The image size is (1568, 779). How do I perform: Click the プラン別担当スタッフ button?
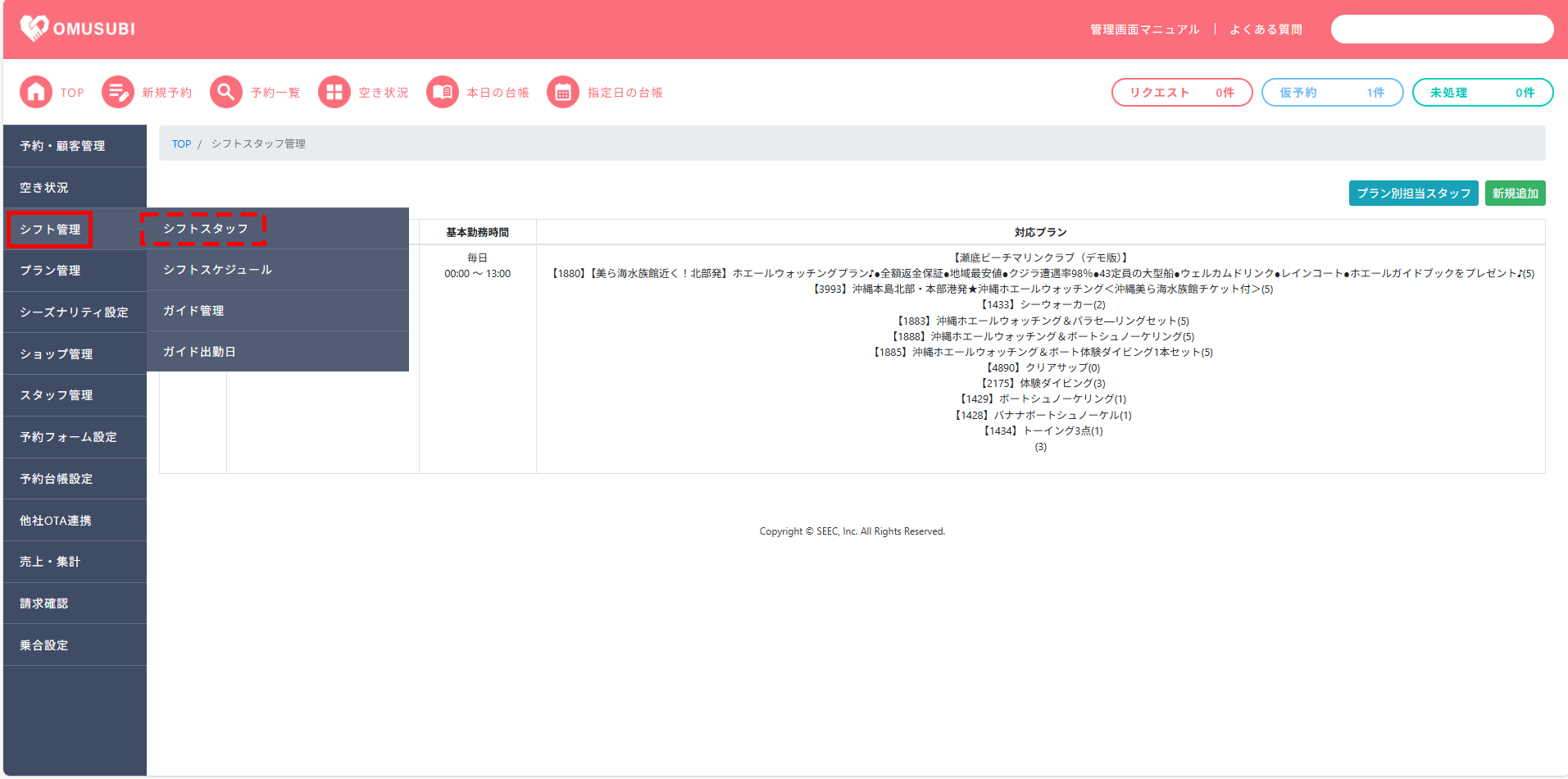1413,194
